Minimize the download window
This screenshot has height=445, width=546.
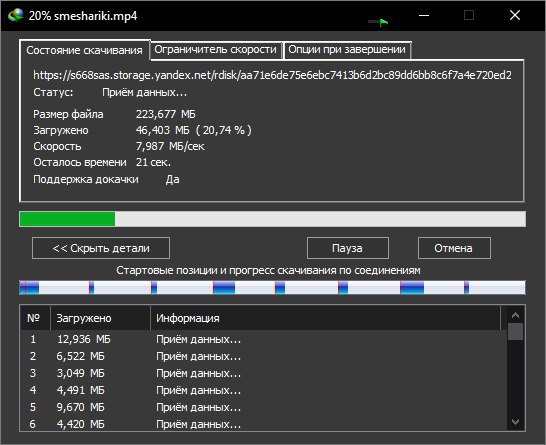424,15
